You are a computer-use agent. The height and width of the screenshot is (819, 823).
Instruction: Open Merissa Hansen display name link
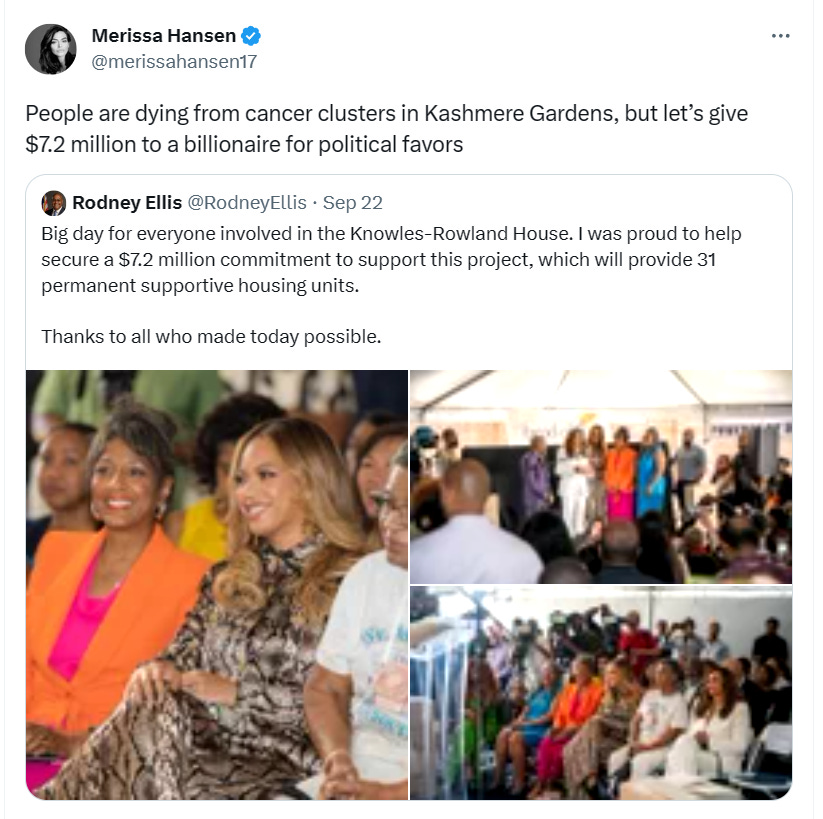click(164, 36)
